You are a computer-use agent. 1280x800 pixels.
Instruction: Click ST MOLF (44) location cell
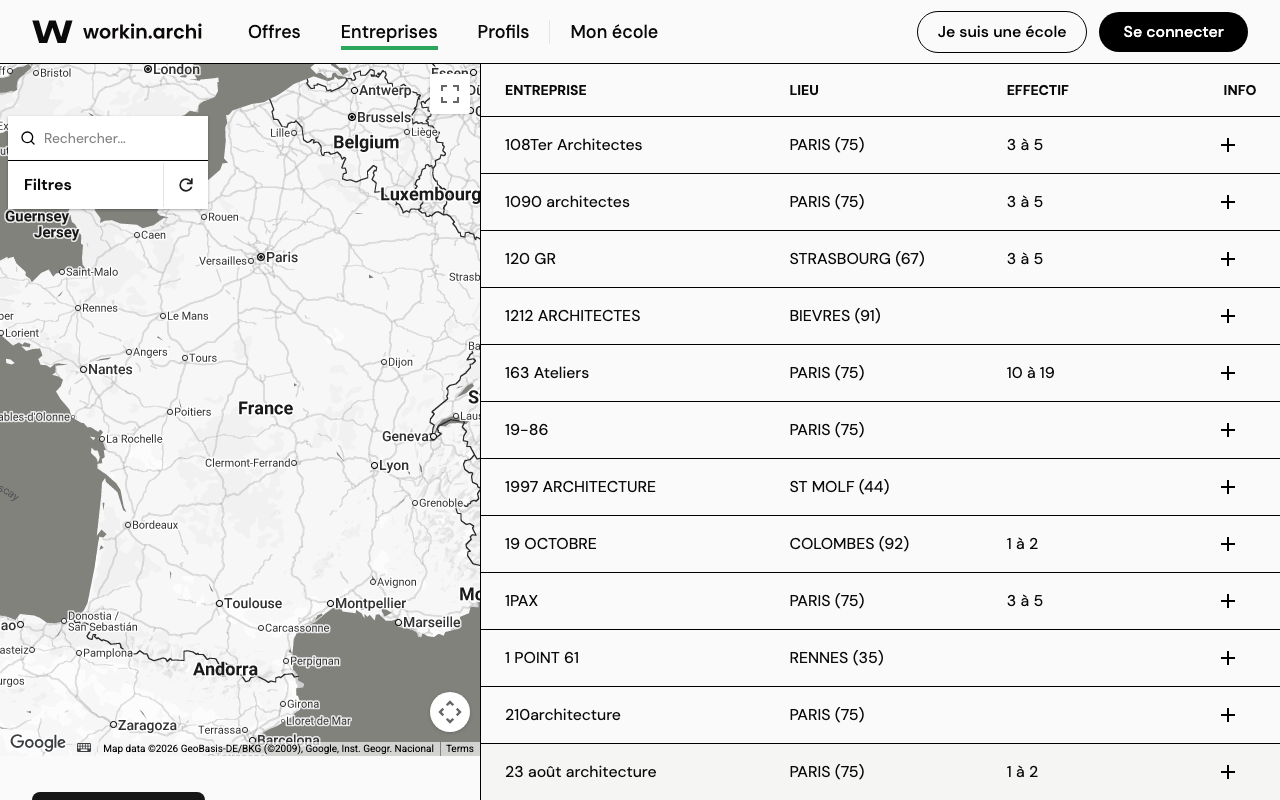pyautogui.click(x=839, y=487)
